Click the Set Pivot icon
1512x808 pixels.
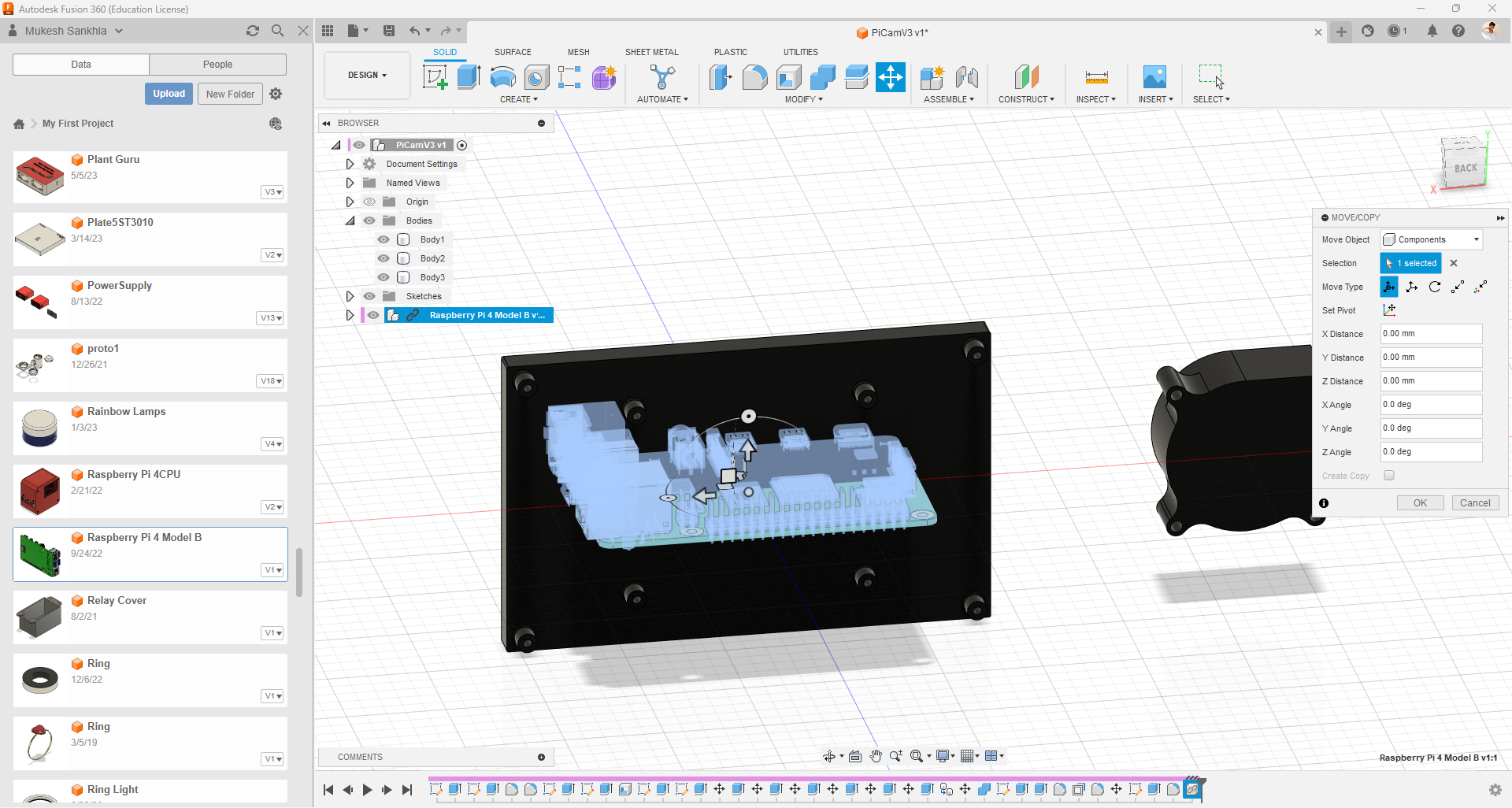1389,310
